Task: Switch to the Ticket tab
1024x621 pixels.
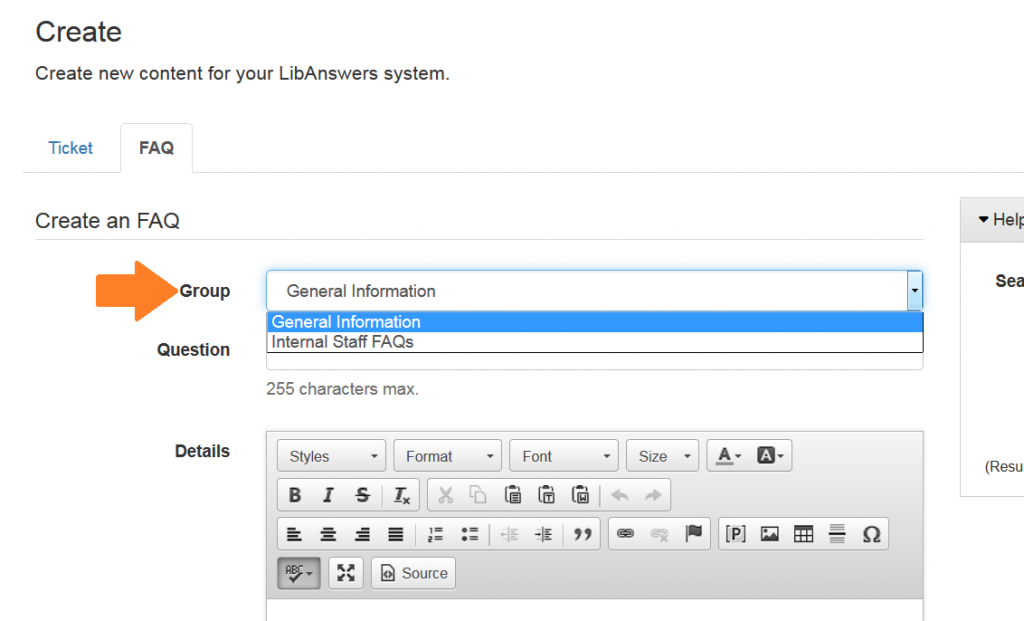Action: tap(70, 147)
